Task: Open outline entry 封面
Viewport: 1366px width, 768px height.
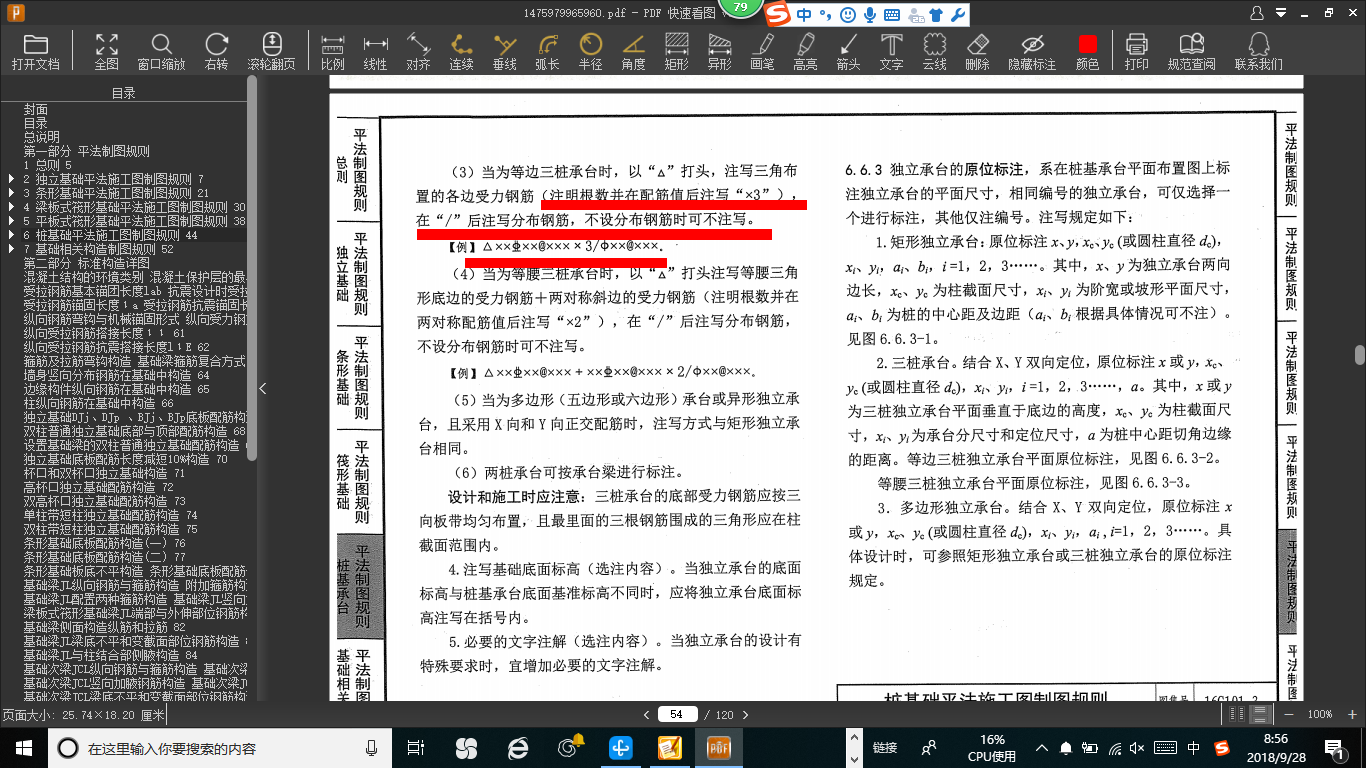Action: point(35,109)
